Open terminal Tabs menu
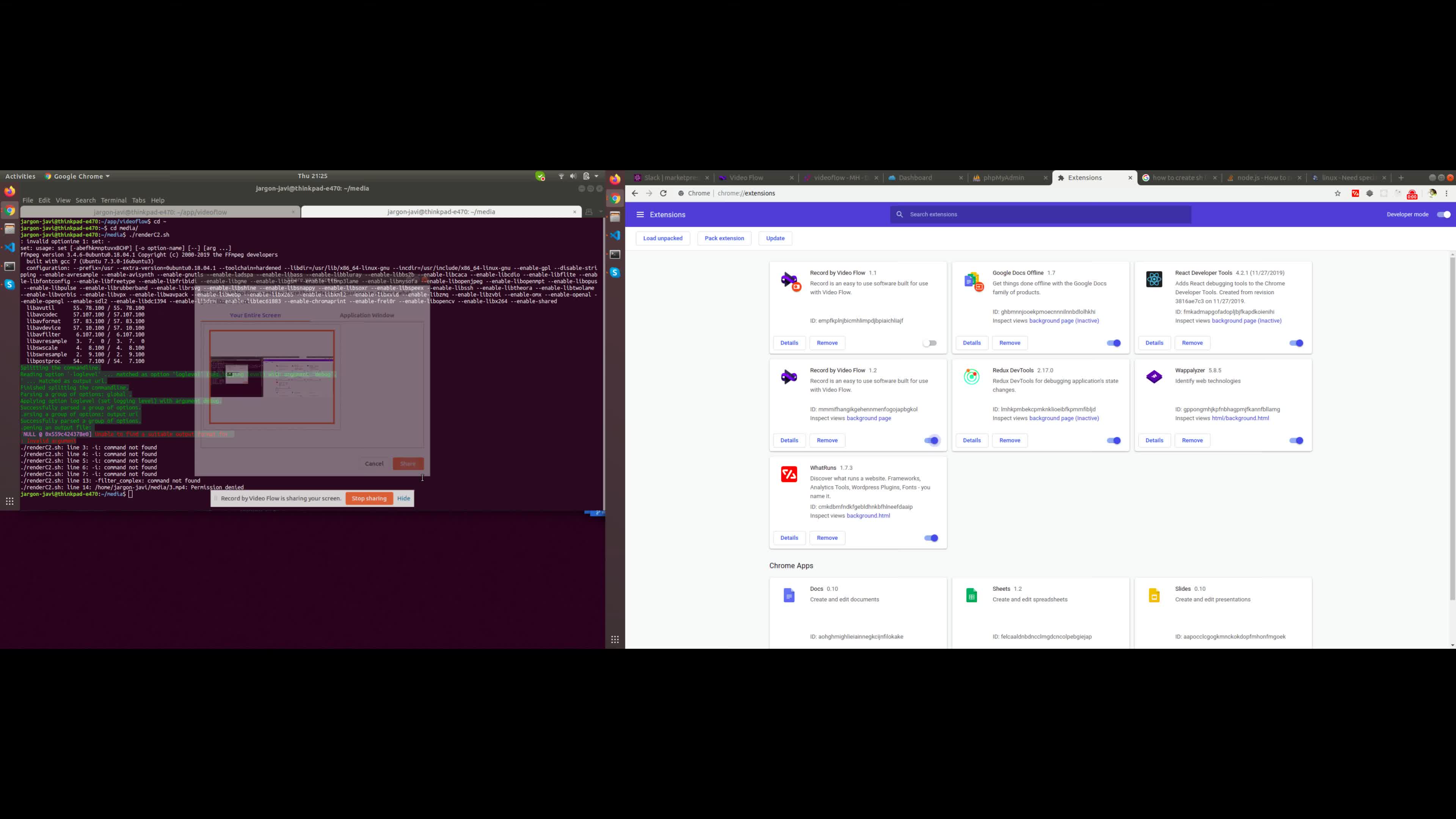The width and height of the screenshot is (1456, 819). [x=138, y=200]
